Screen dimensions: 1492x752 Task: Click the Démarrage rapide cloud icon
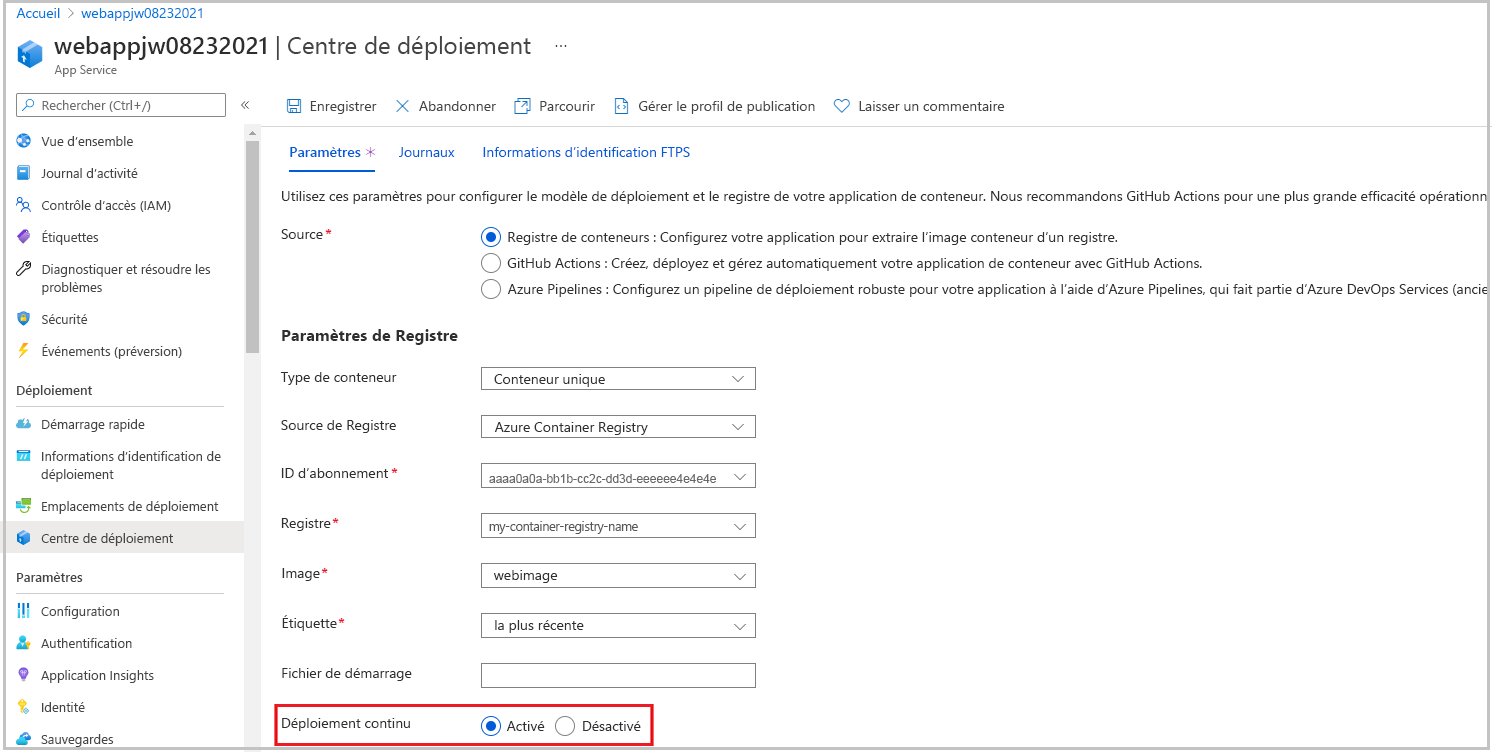tap(24, 424)
